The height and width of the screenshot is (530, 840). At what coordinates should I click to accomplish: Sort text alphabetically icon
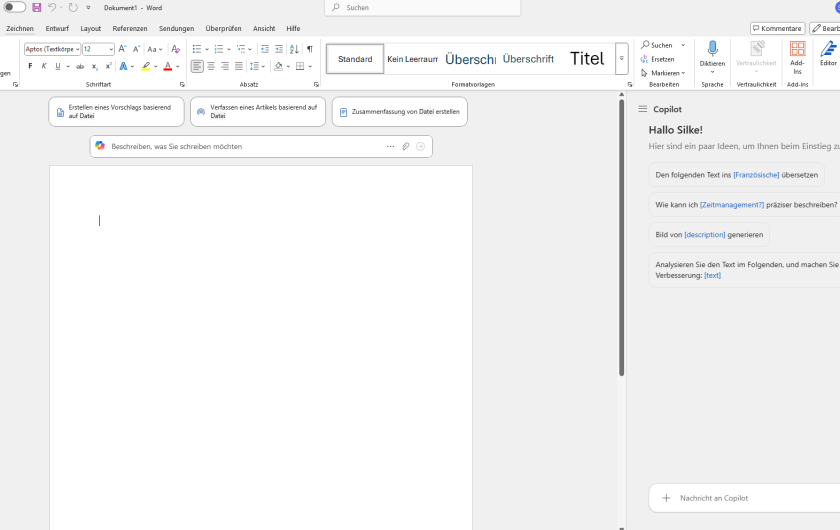(294, 49)
